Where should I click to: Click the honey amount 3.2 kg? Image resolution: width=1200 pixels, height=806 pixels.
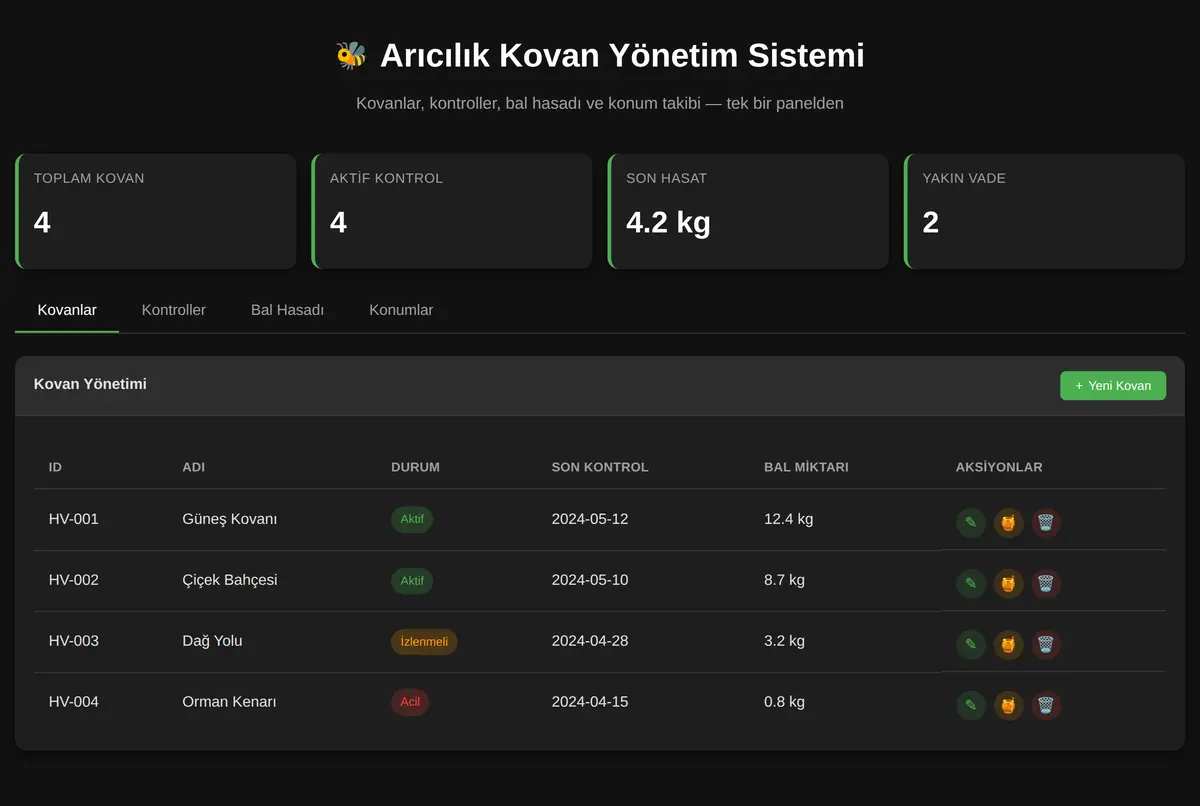coord(784,641)
